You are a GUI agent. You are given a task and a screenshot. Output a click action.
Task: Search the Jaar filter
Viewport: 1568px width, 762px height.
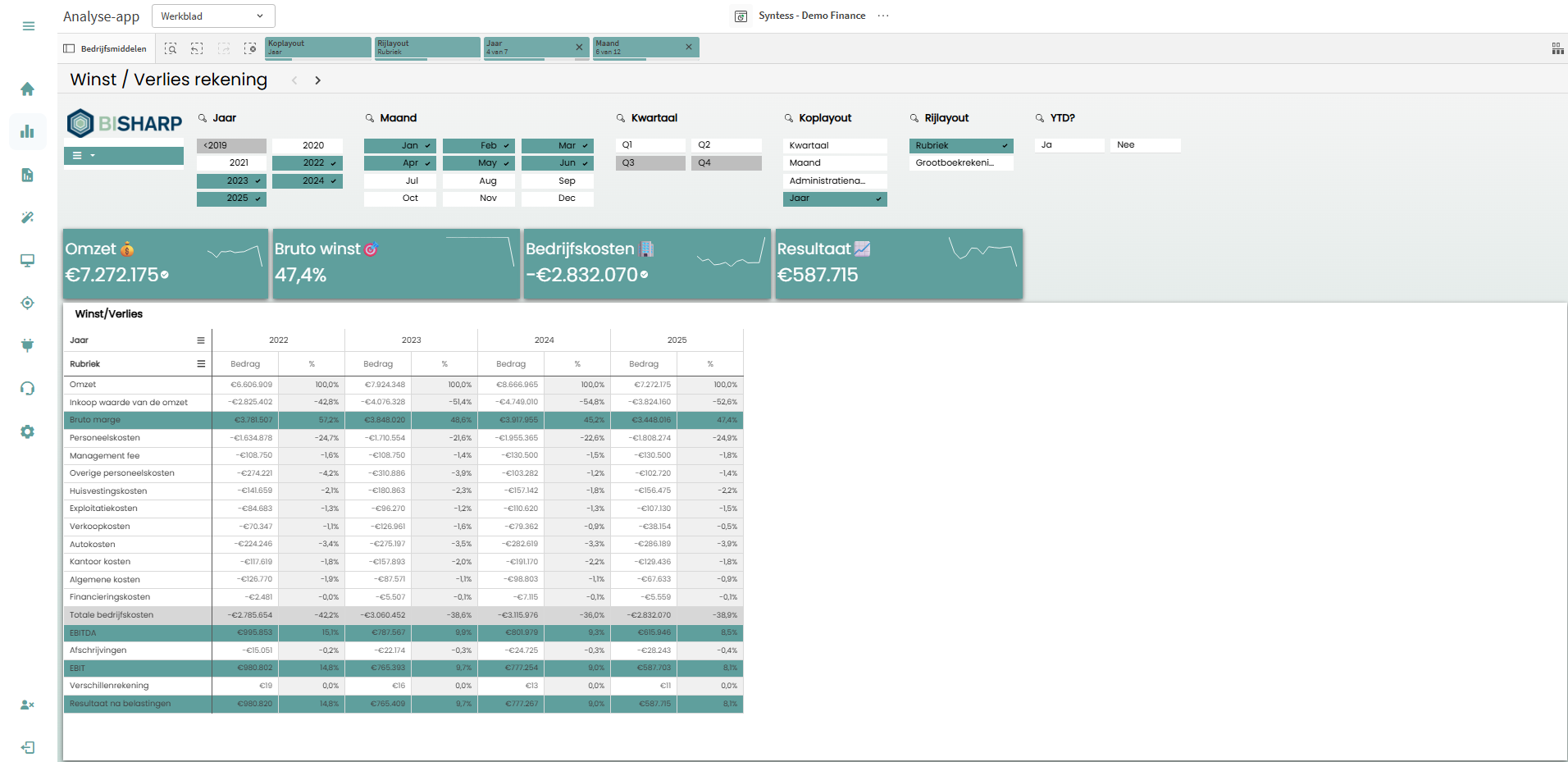pos(203,118)
